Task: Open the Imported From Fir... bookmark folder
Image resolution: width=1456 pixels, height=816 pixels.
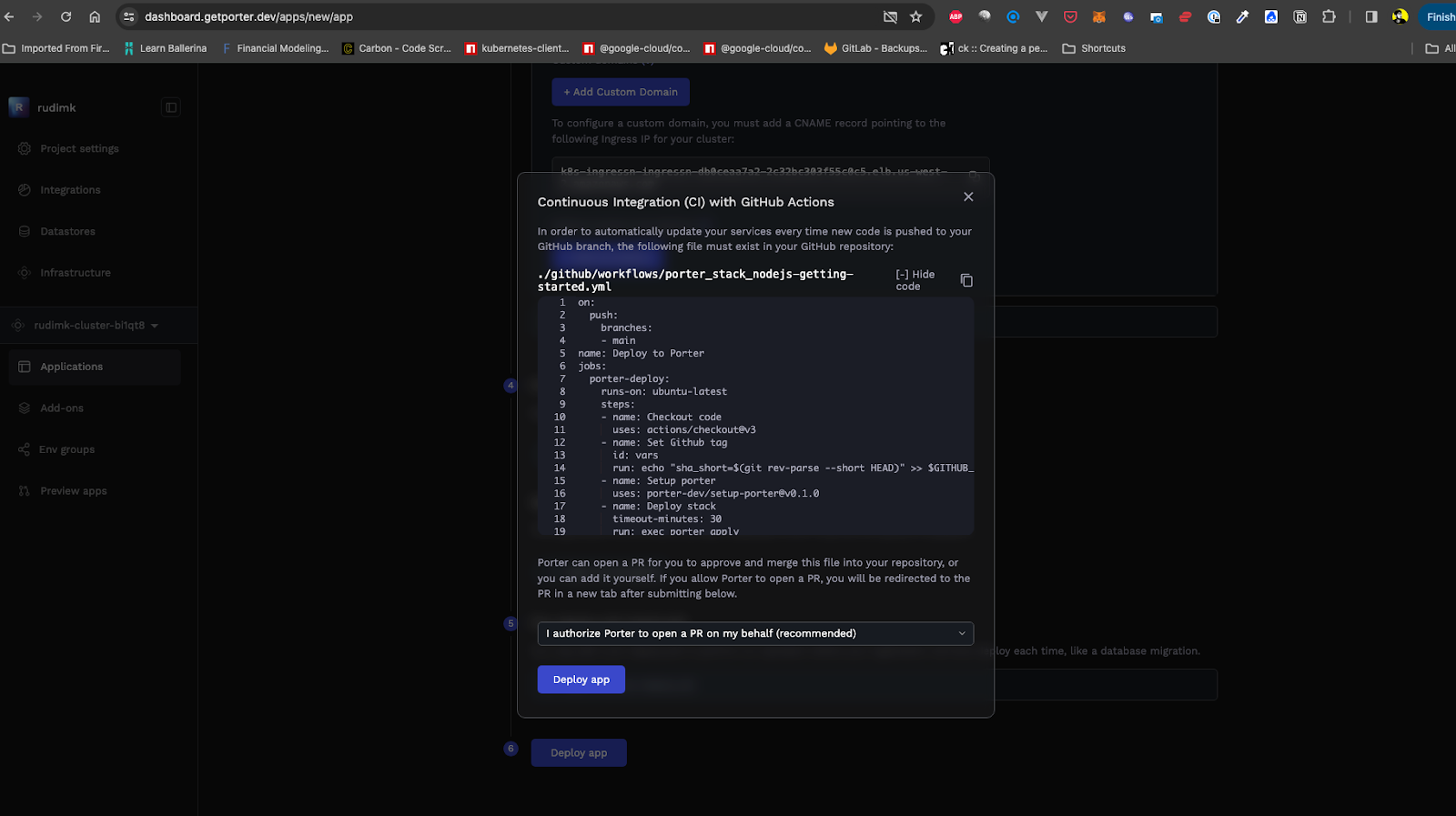Action: pos(56,48)
